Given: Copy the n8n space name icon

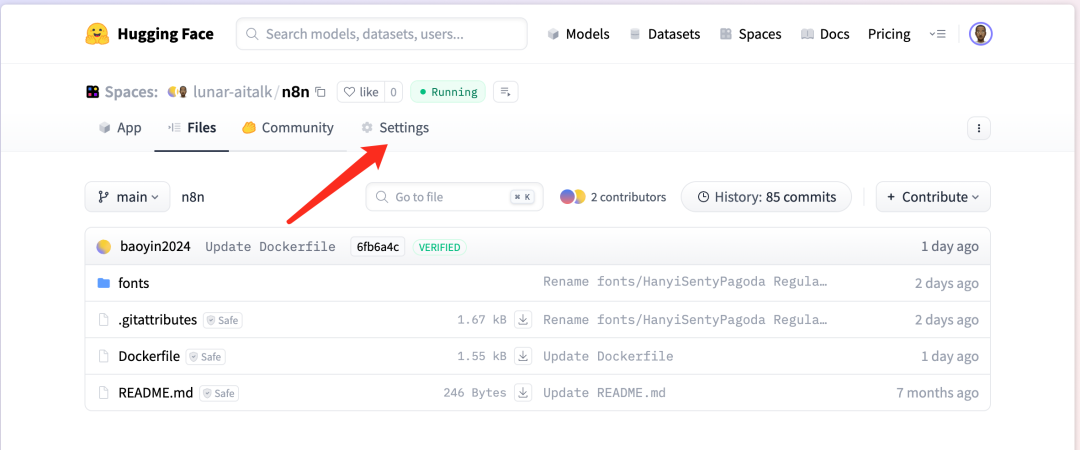Looking at the screenshot, I should coord(320,92).
